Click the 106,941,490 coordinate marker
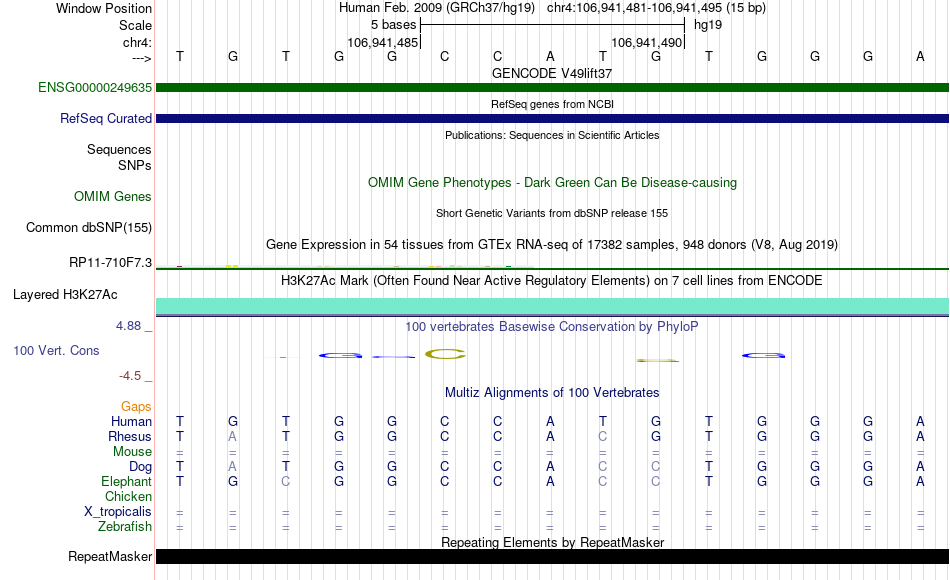The image size is (950, 580). pyautogui.click(x=647, y=42)
